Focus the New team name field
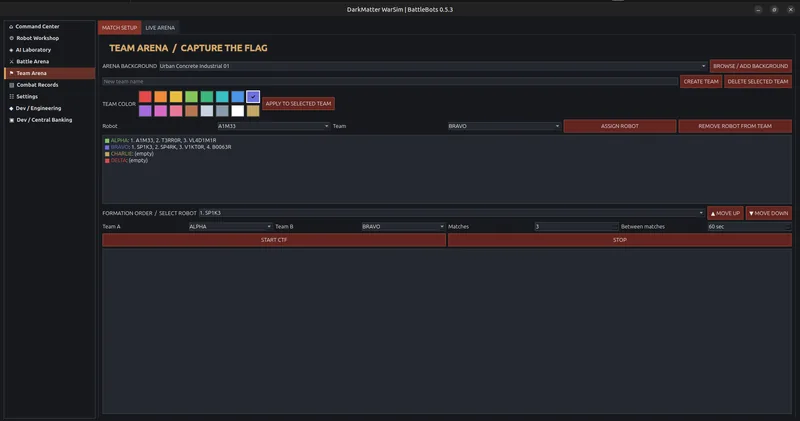 [x=390, y=82]
